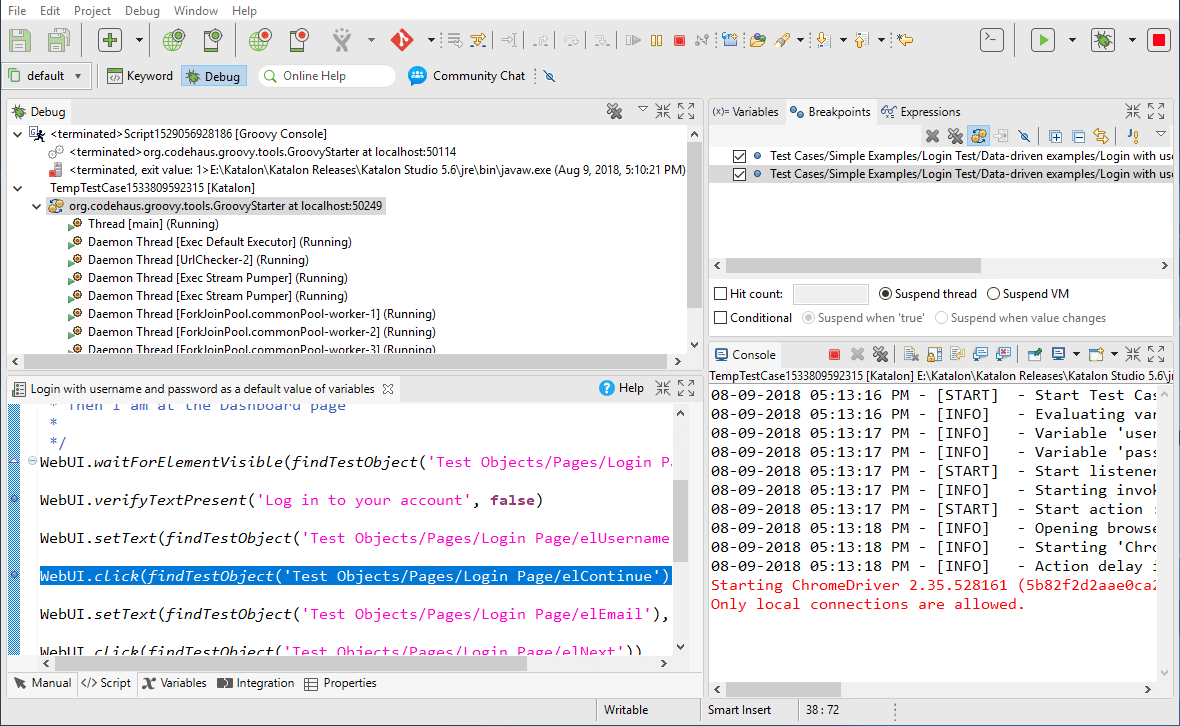Open the File menu

click(17, 11)
